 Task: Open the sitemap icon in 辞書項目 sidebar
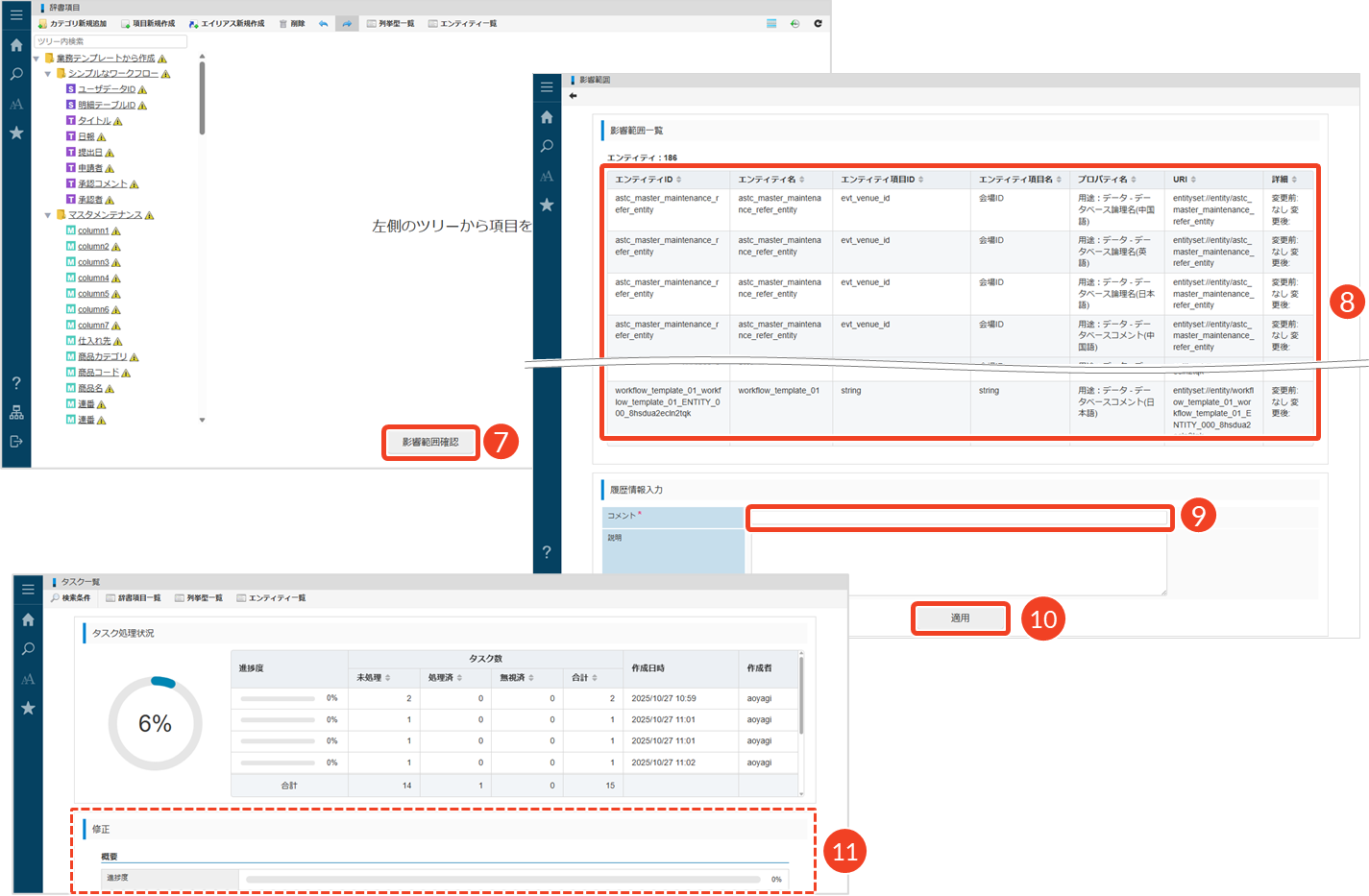(16, 413)
